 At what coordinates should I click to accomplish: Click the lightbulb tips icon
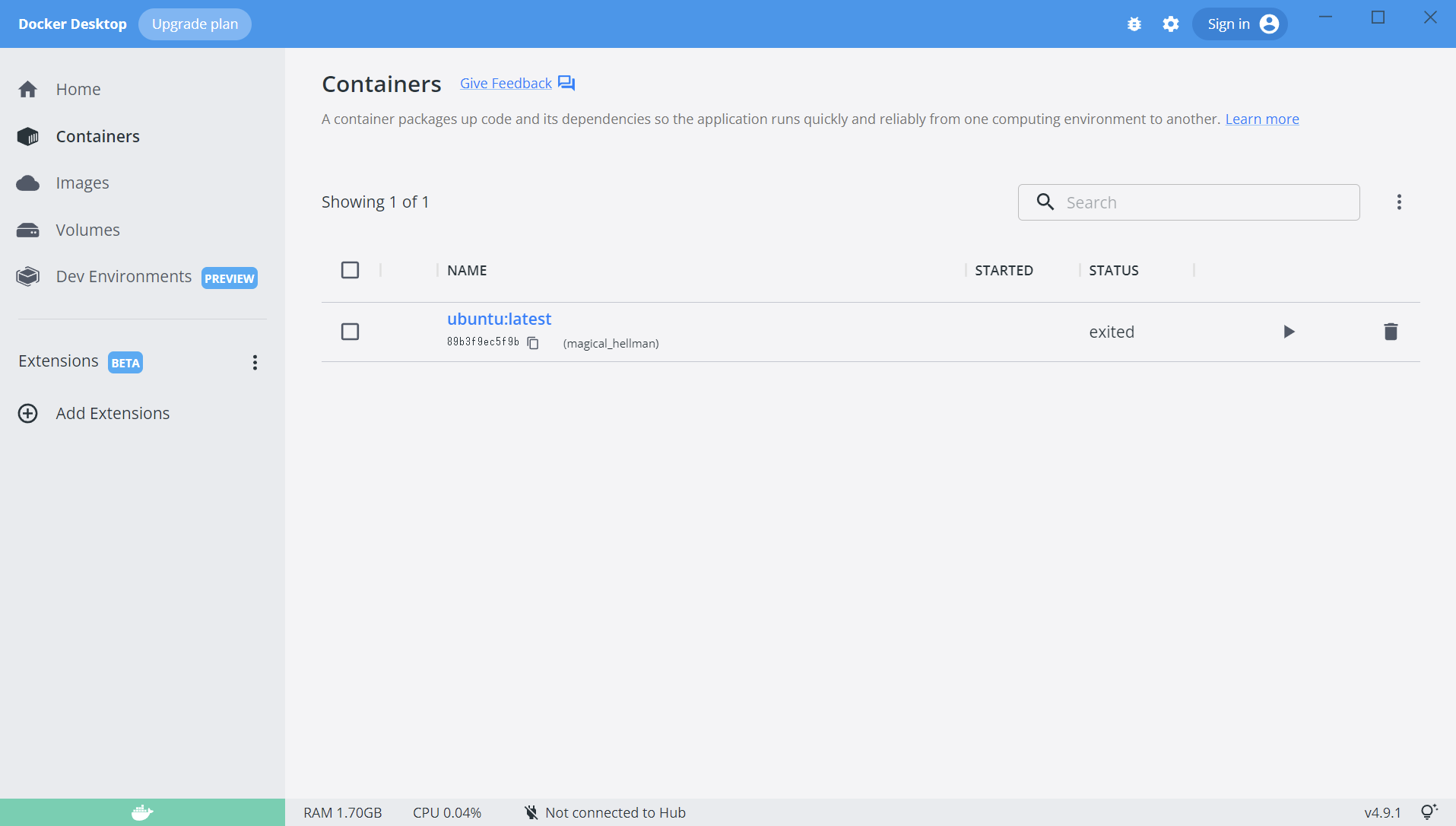(1429, 812)
